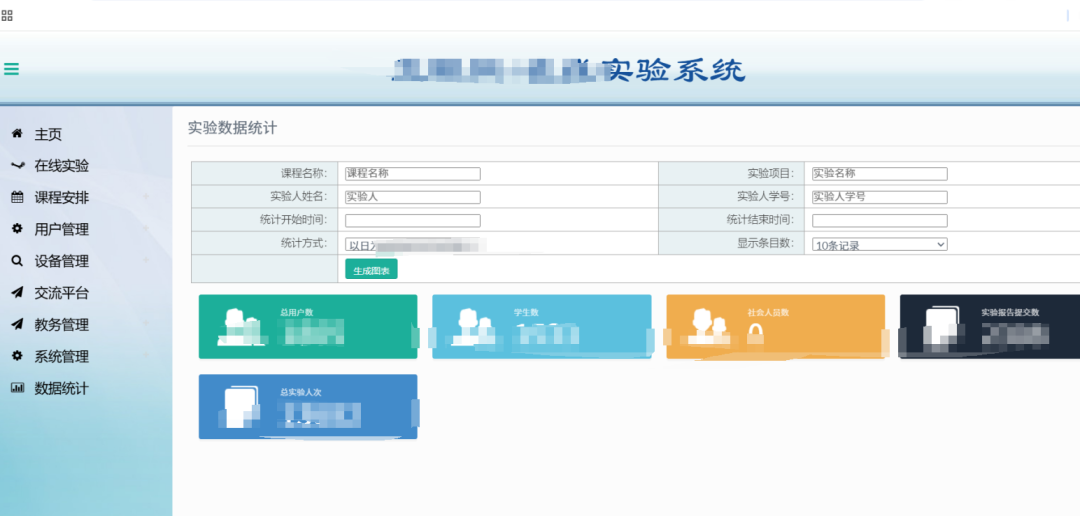Click the 生成图表 button
1080x516 pixels.
tap(371, 270)
